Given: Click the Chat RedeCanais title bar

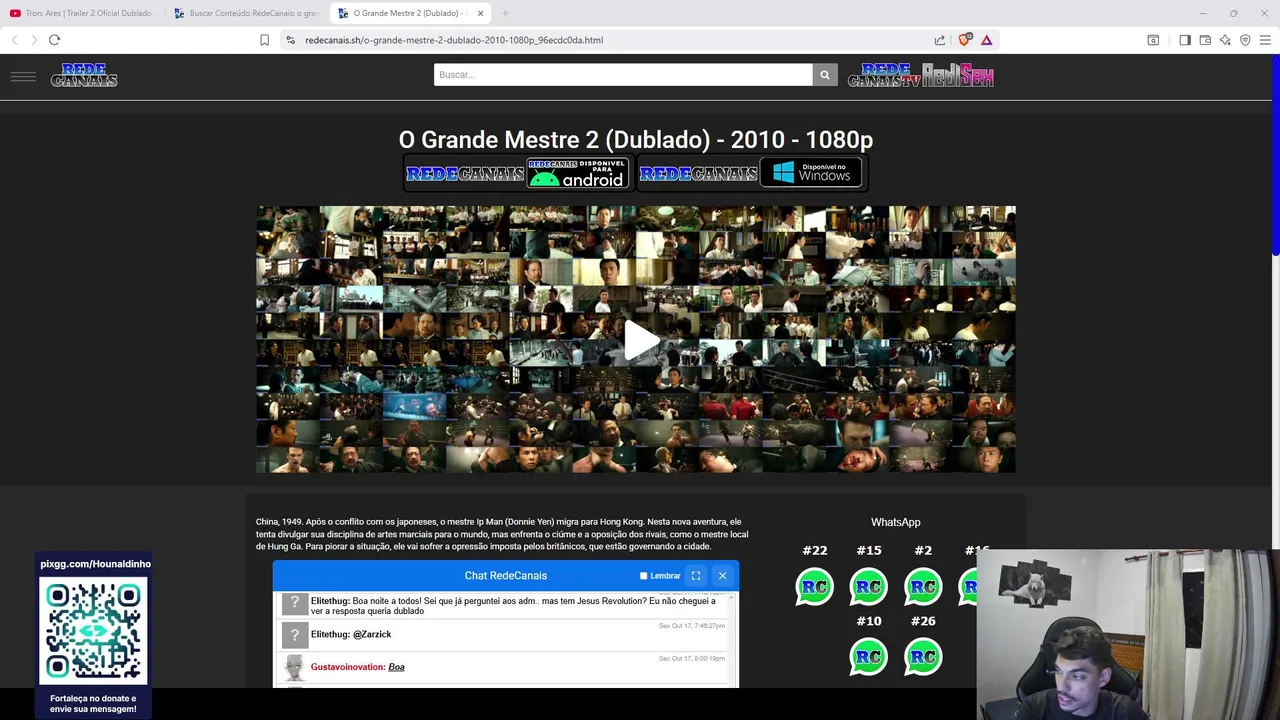Looking at the screenshot, I should 506,576.
